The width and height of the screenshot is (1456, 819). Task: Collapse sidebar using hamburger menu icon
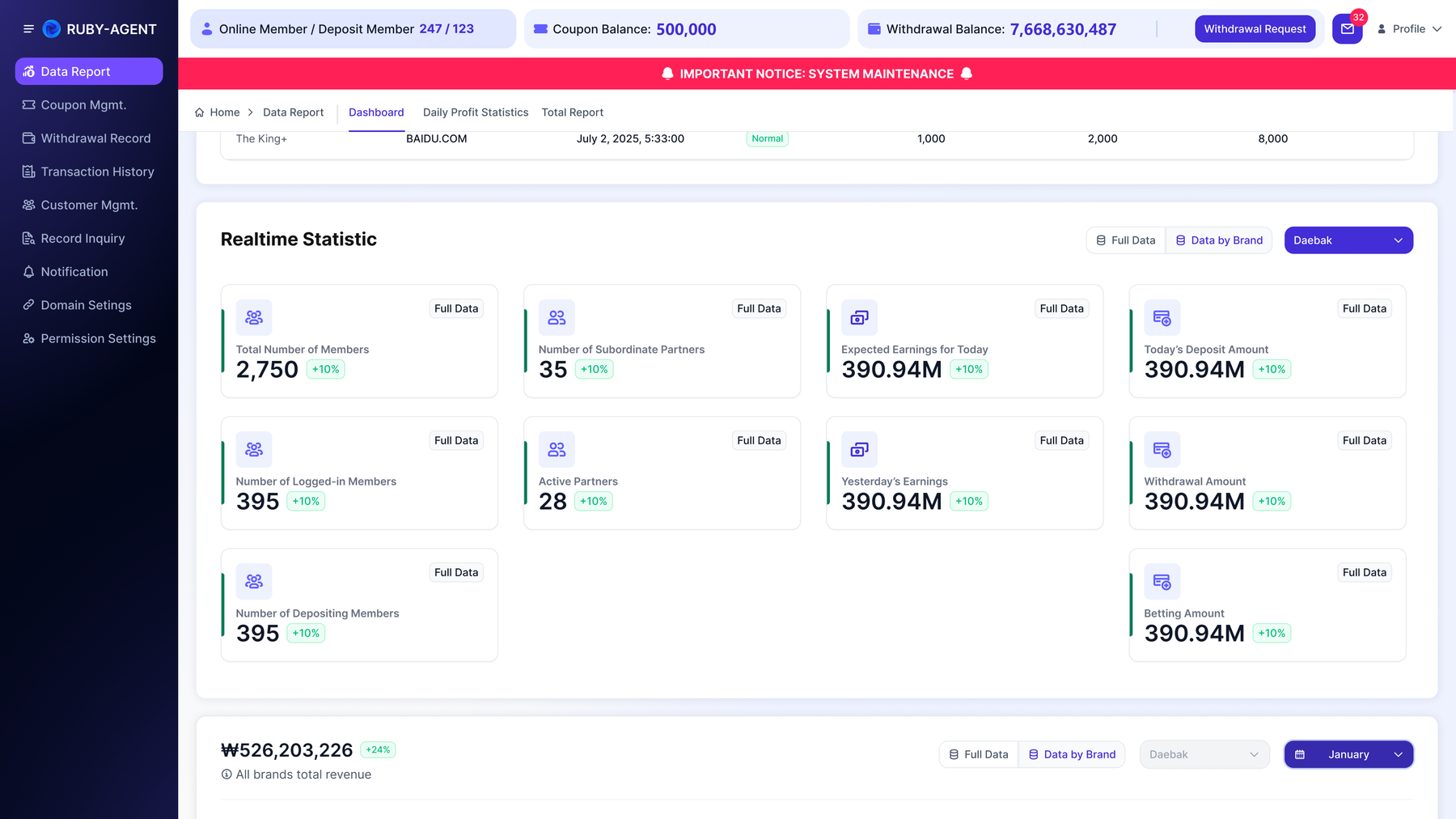[x=28, y=29]
